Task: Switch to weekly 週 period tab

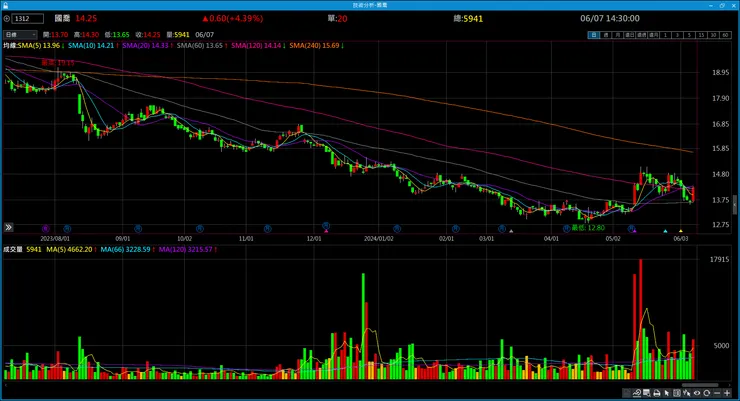Action: 605,35
